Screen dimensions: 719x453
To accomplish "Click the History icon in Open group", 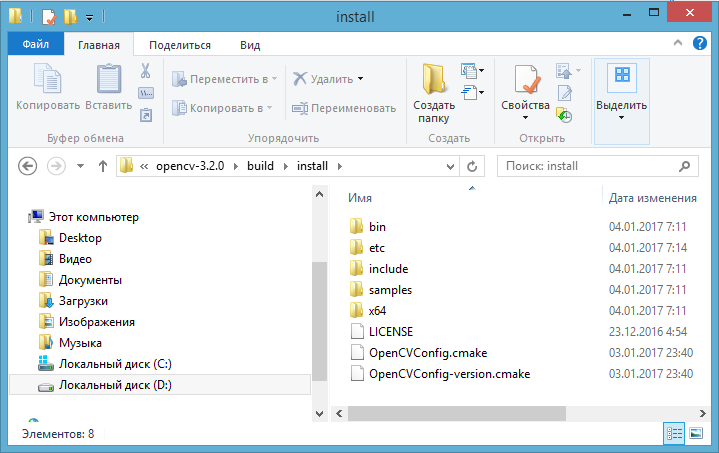I will pos(564,115).
